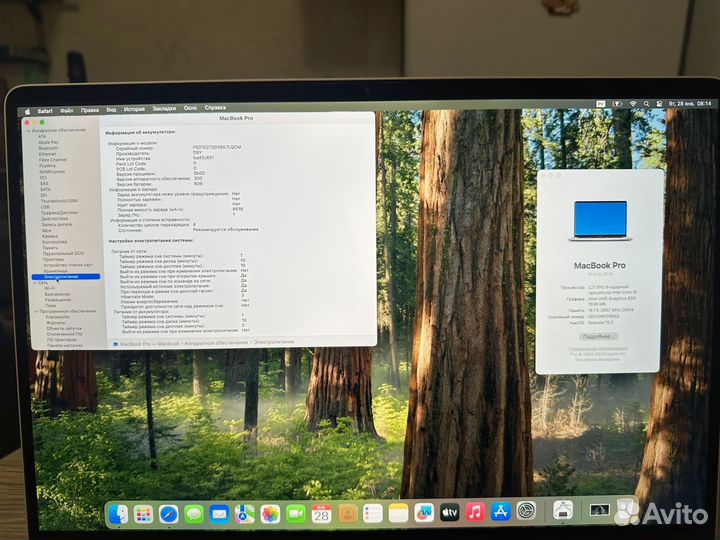Open the Закладки menu
The height and width of the screenshot is (540, 720).
click(x=164, y=108)
